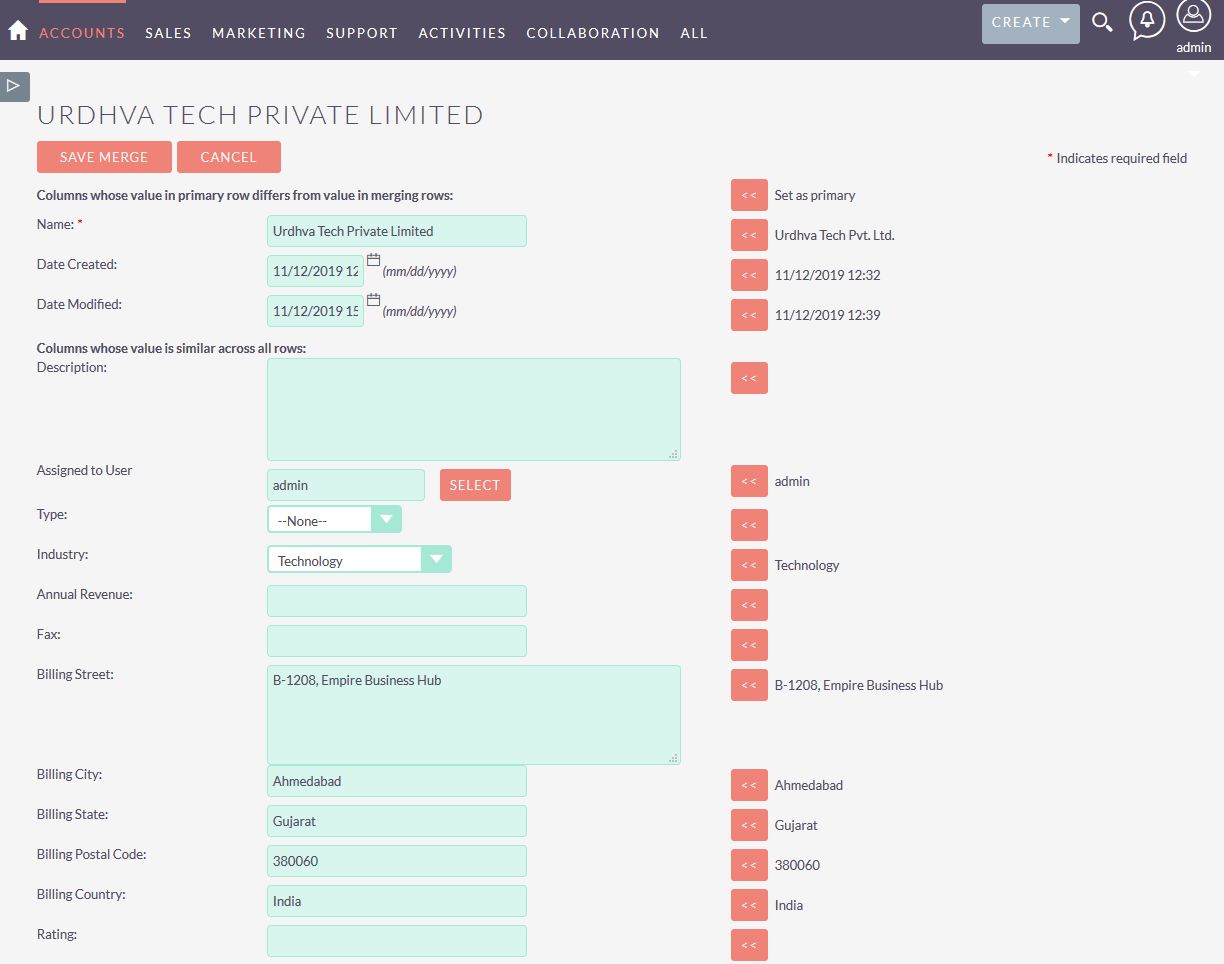1224x964 pixels.
Task: Copy Billing Country India to primary
Action: pos(749,905)
